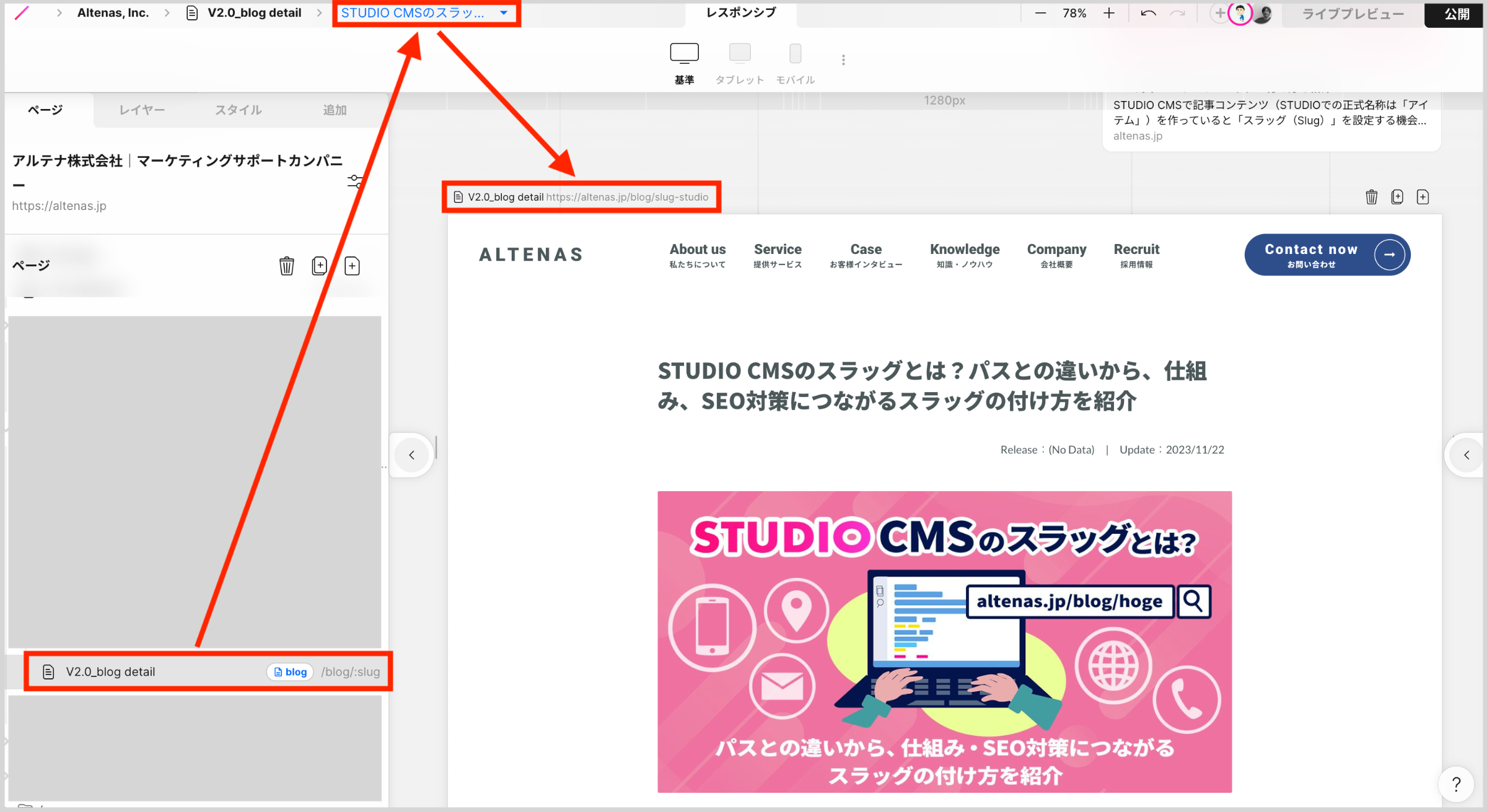Open Service nav item
The width and height of the screenshot is (1487, 812).
click(x=778, y=255)
